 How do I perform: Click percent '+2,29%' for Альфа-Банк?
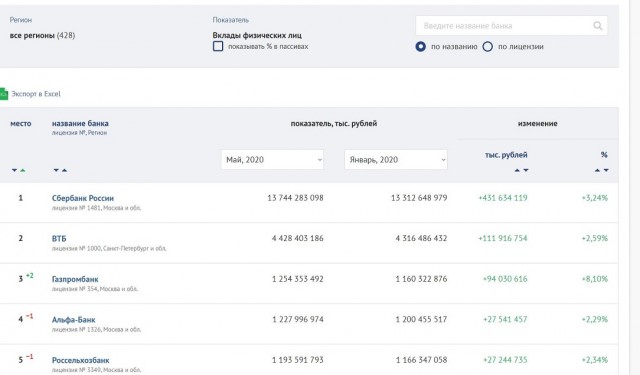tap(595, 320)
